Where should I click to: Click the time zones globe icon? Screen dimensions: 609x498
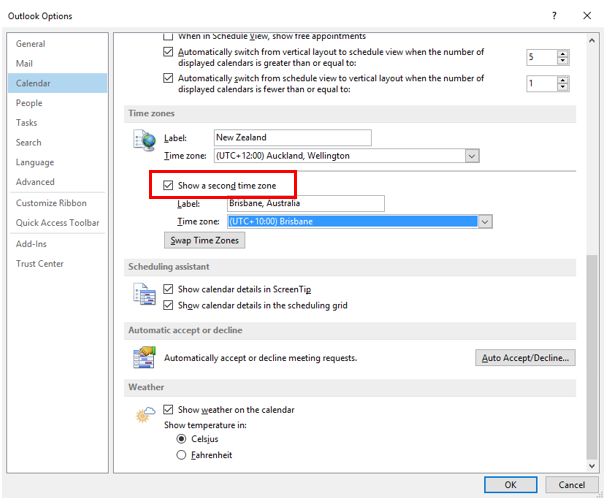tap(144, 140)
